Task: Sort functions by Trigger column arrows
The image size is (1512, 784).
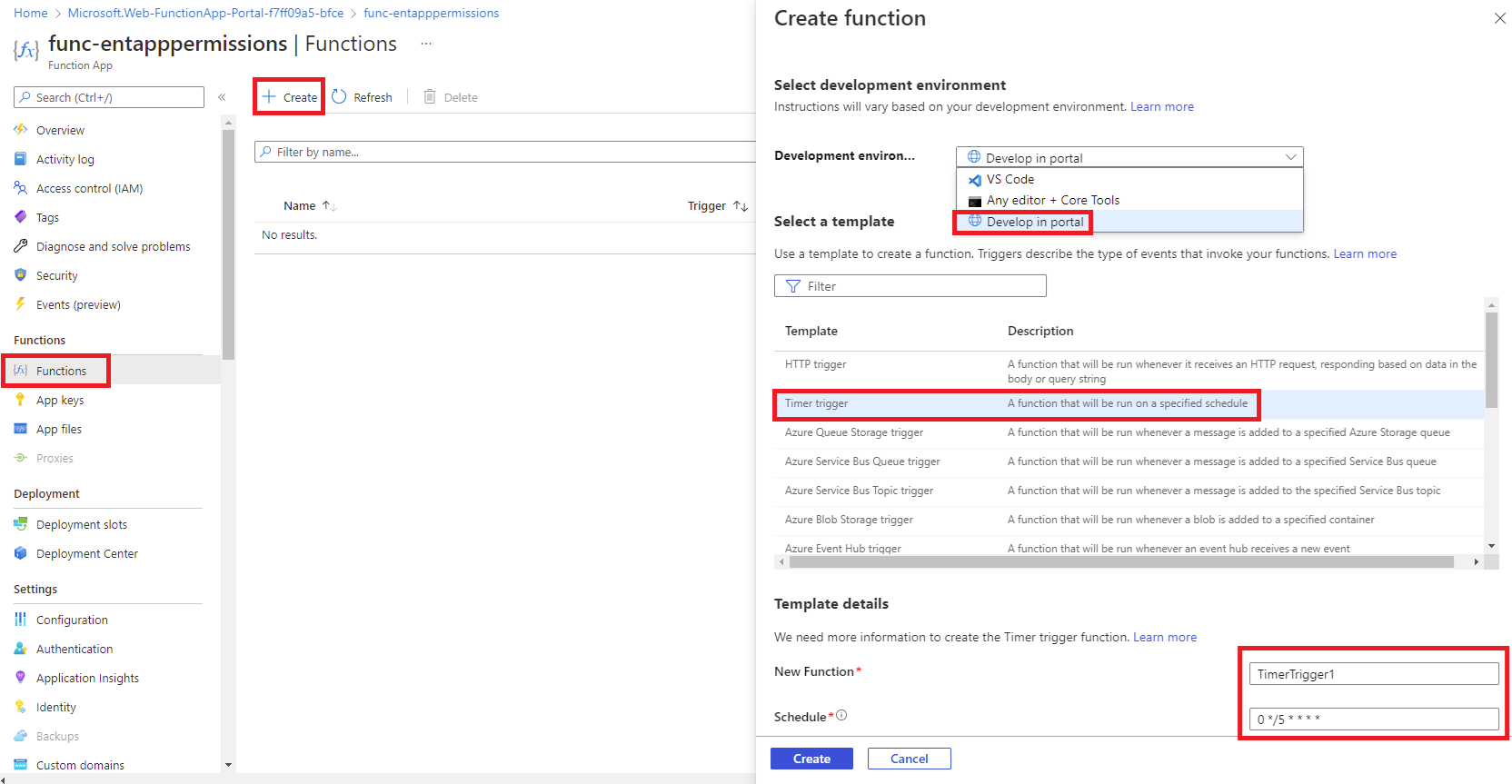Action: 741,206
